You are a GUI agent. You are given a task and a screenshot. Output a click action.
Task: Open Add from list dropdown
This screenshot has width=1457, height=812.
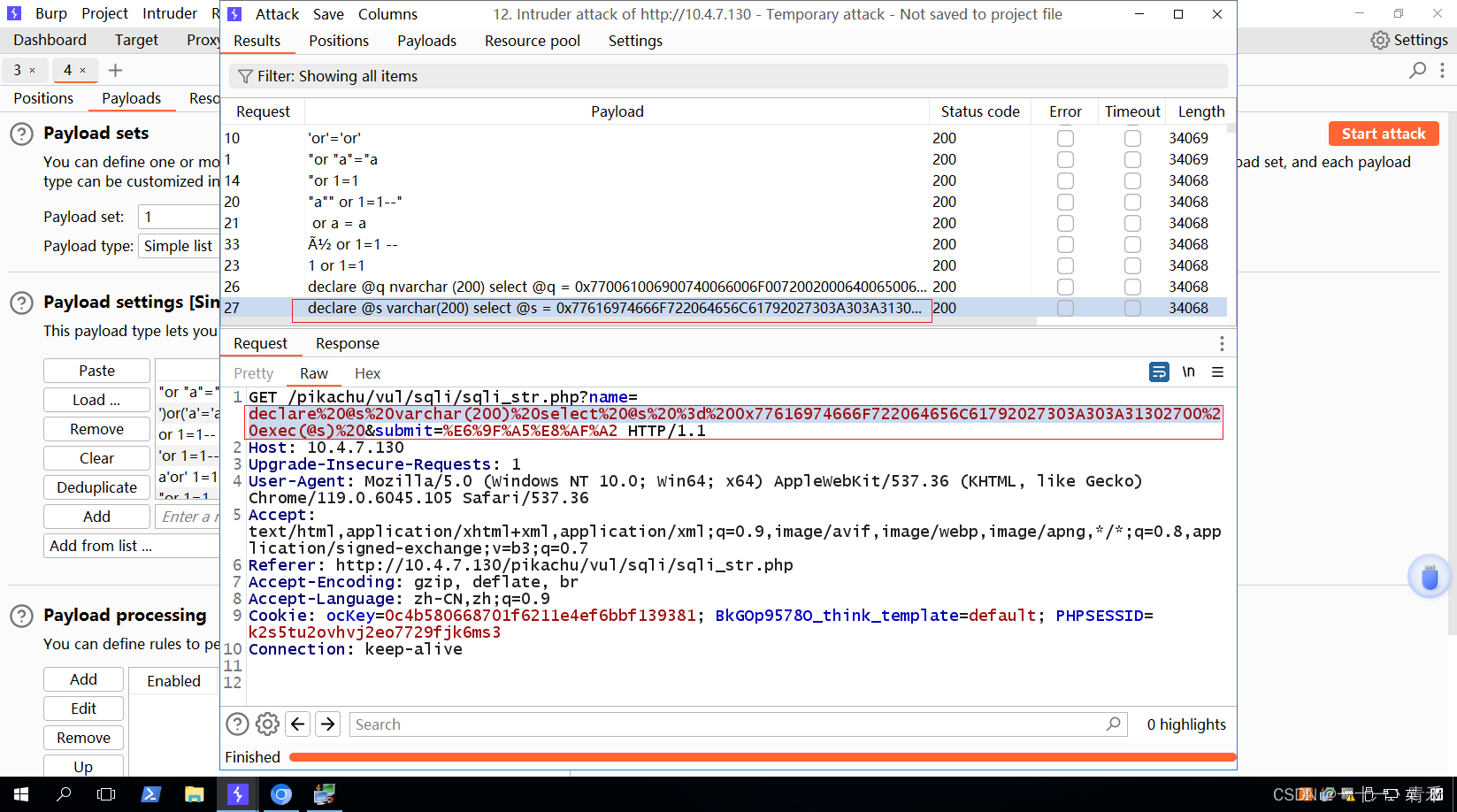point(131,546)
